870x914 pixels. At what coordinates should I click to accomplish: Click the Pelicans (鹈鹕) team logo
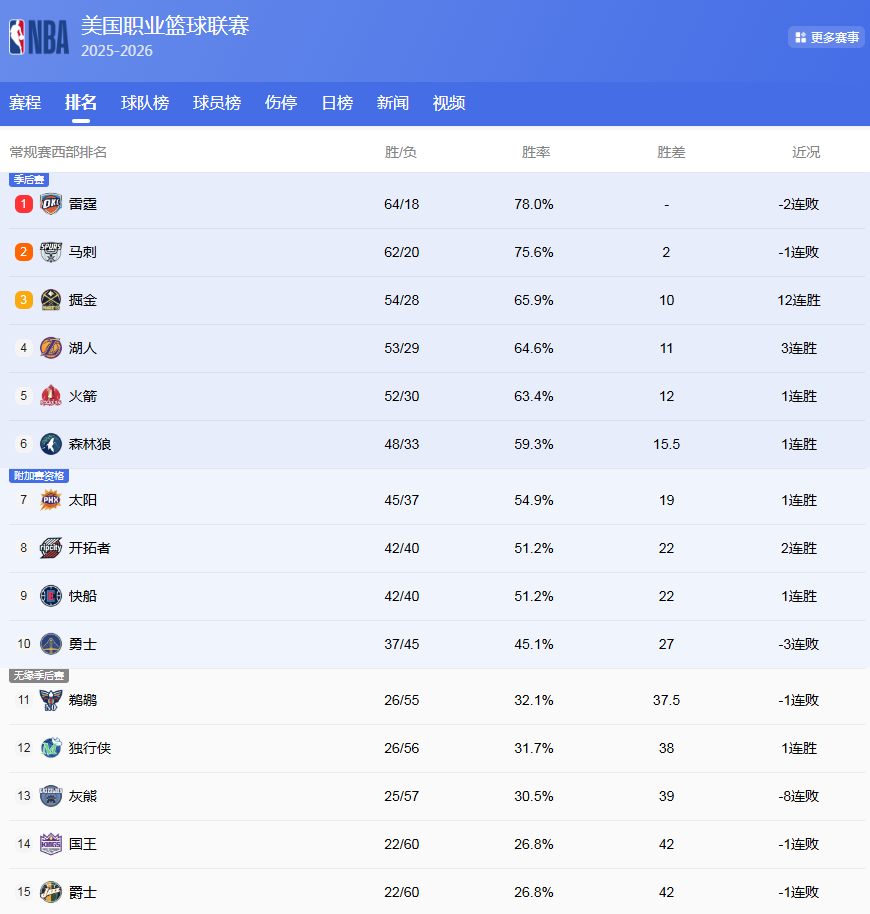click(x=51, y=700)
